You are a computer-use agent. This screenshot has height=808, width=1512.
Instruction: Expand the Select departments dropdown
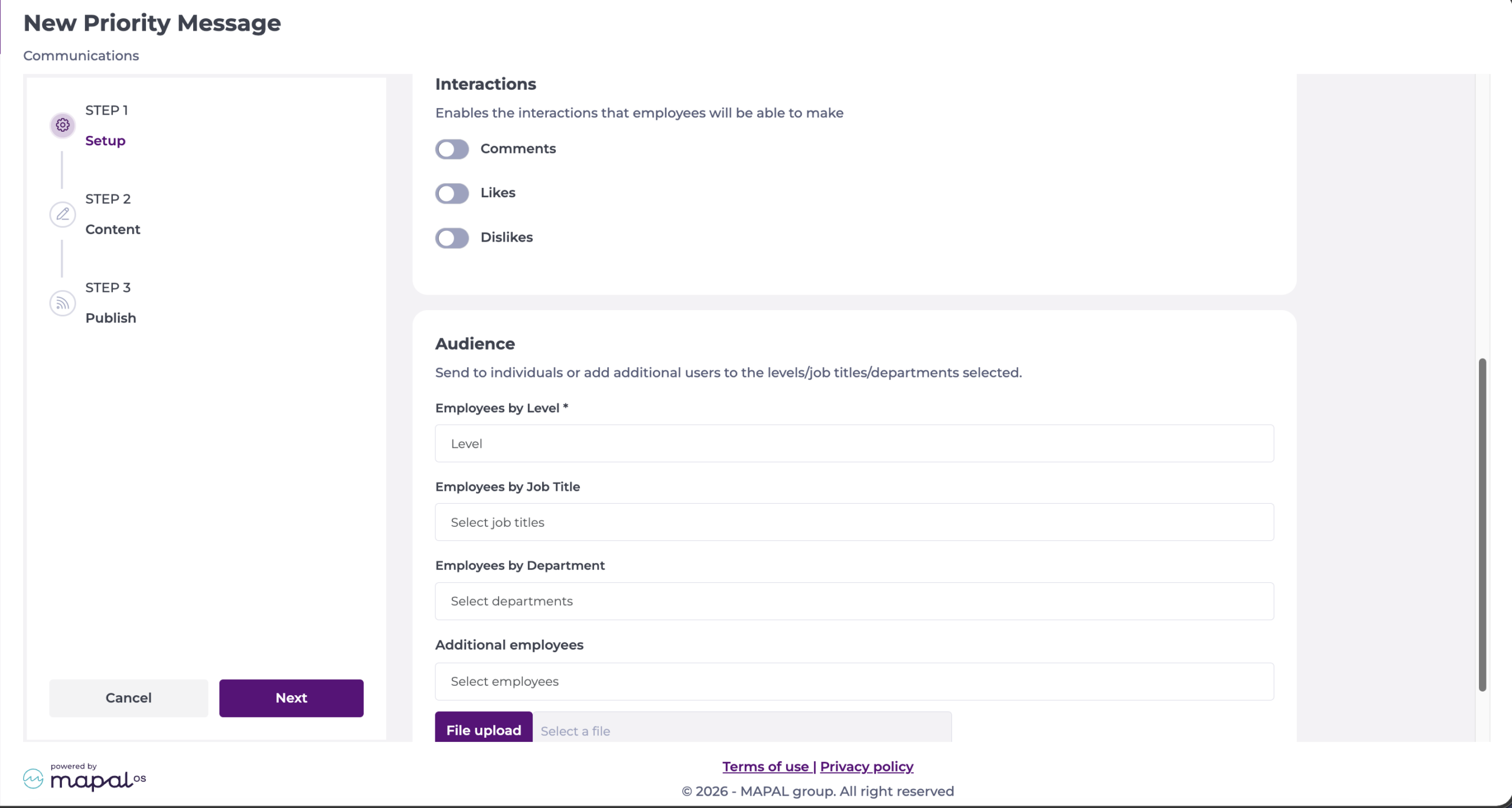pos(854,601)
